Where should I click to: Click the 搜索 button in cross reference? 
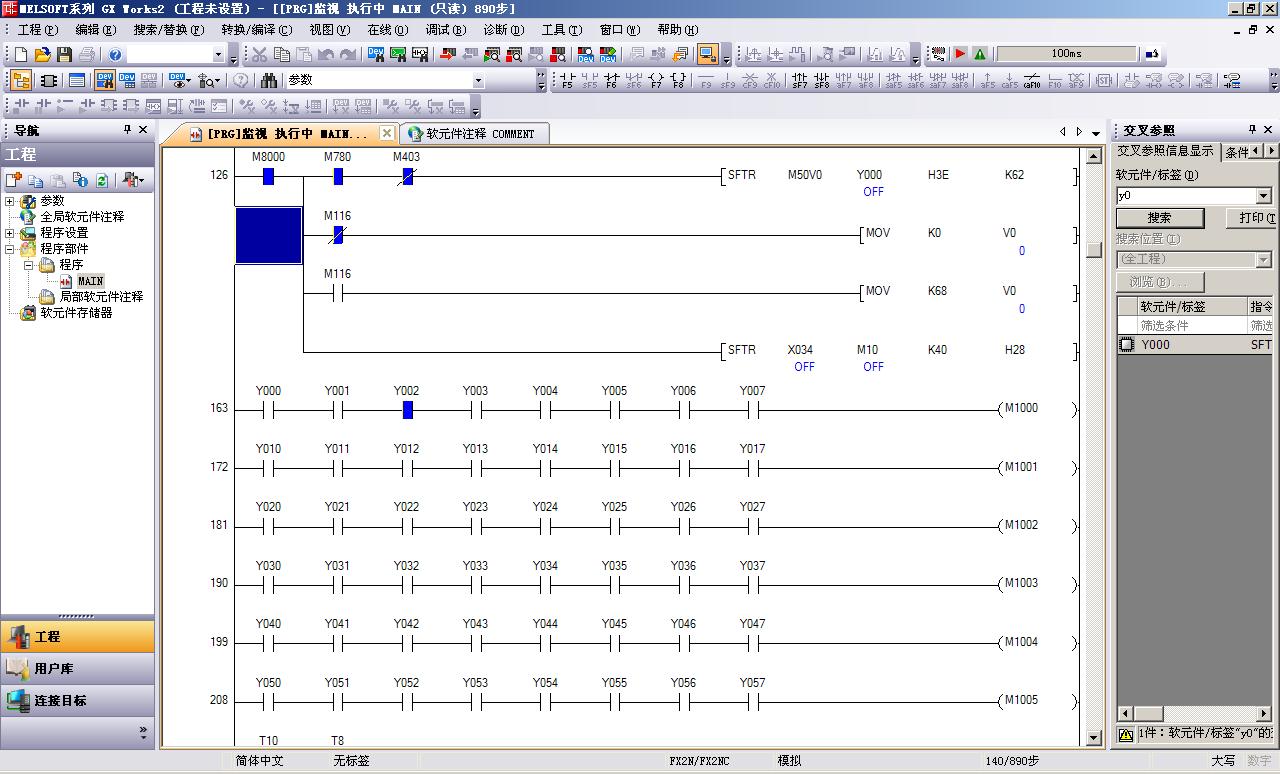[x=1159, y=218]
